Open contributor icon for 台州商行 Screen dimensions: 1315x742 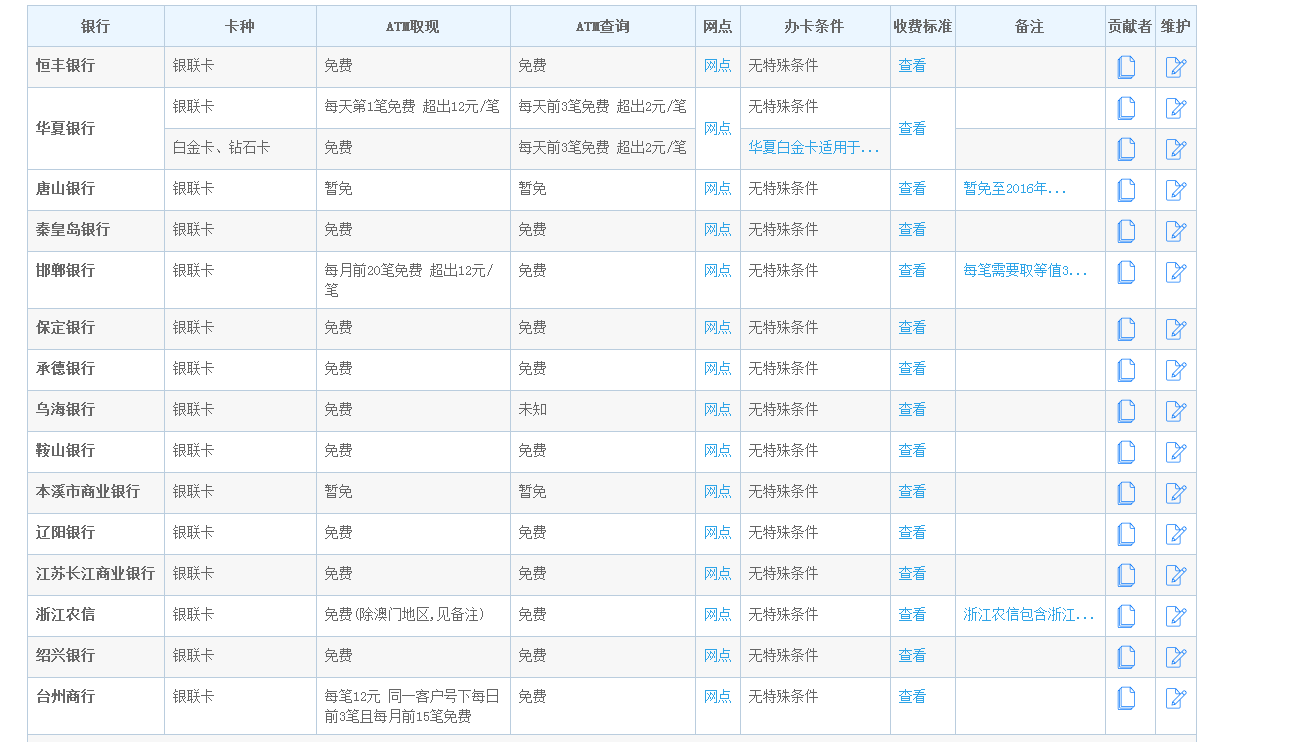coord(1126,698)
